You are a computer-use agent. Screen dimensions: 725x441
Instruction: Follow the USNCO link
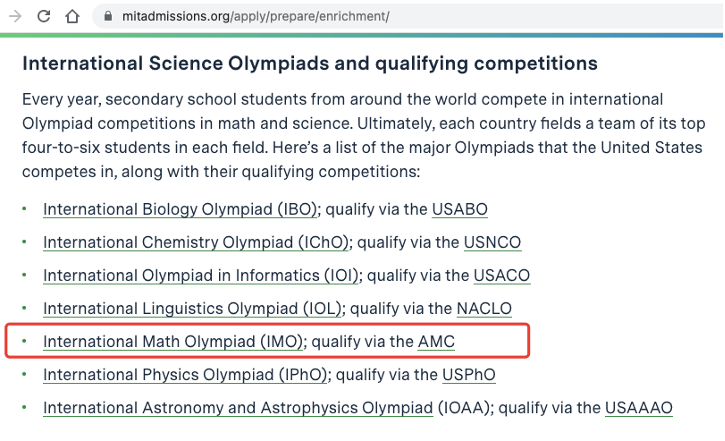(x=493, y=243)
